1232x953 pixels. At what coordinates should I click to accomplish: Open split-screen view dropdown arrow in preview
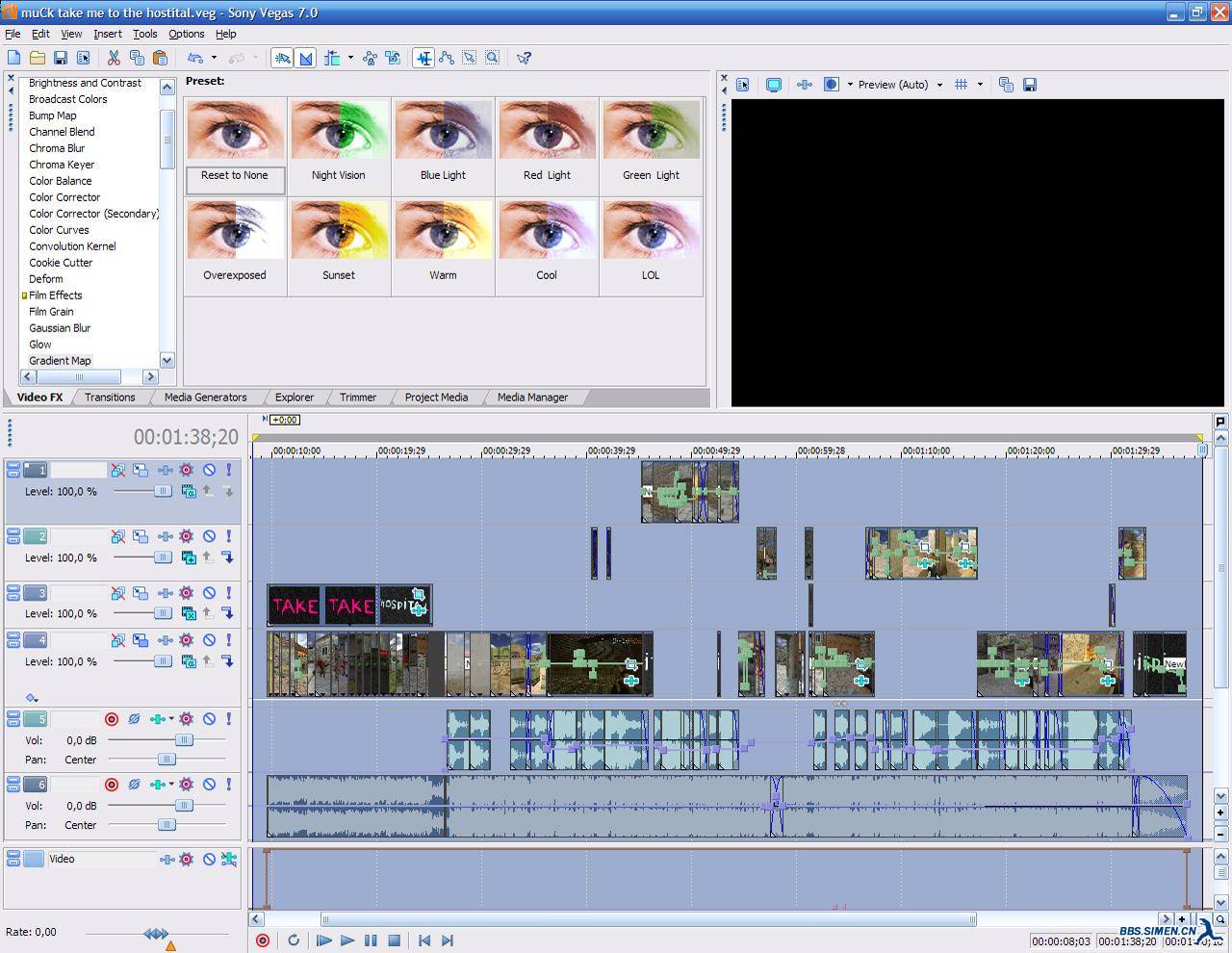pos(850,85)
